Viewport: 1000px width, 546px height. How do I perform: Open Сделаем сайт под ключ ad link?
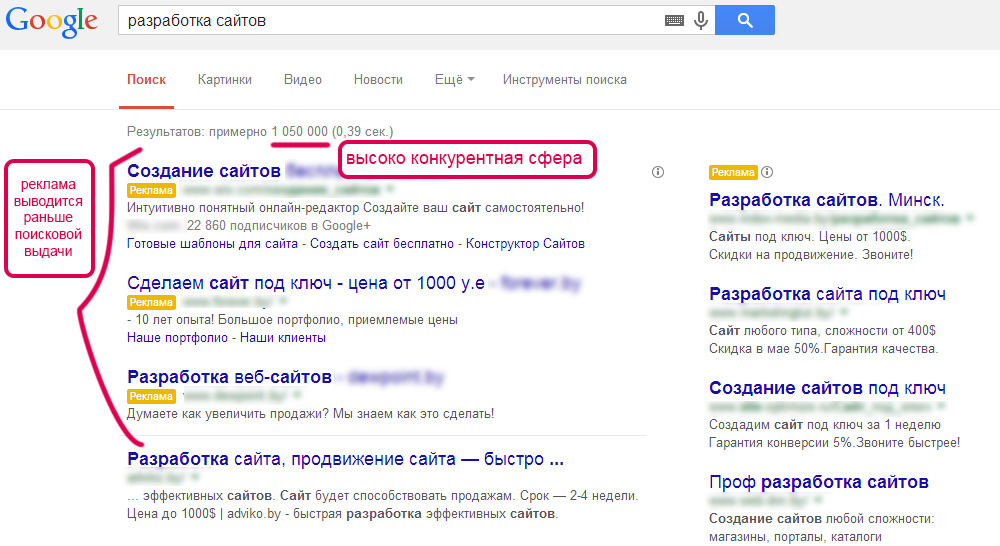(x=305, y=283)
